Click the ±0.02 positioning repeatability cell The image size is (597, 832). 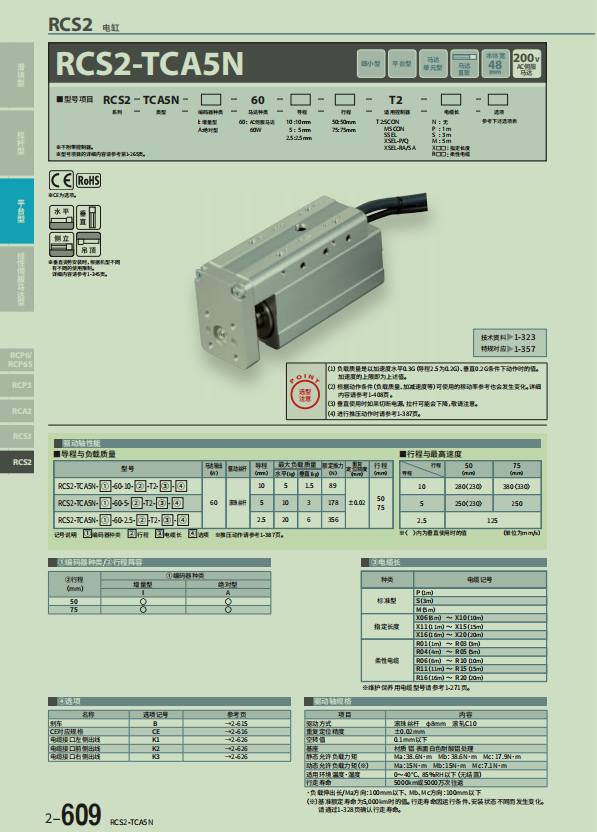pyautogui.click(x=357, y=502)
